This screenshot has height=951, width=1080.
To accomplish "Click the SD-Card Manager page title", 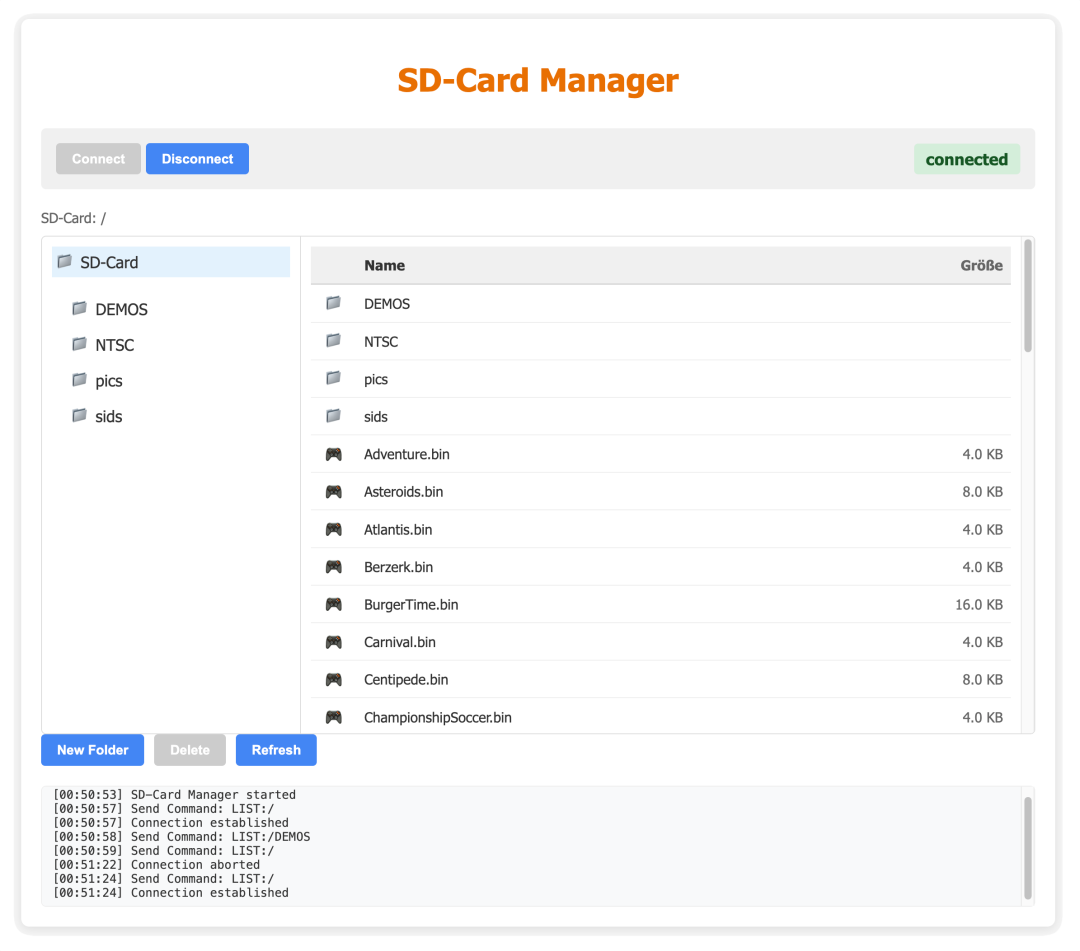I will [538, 80].
